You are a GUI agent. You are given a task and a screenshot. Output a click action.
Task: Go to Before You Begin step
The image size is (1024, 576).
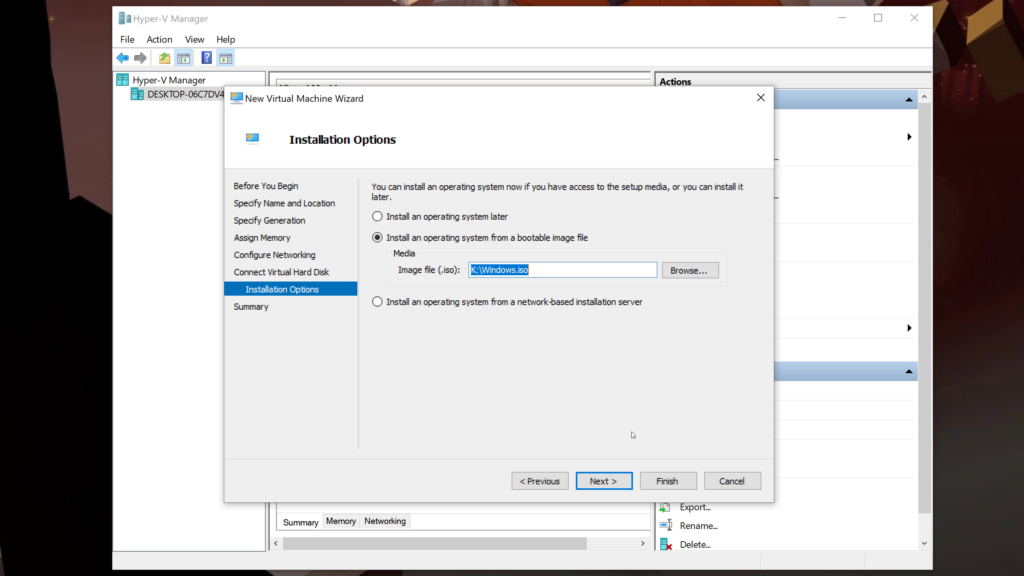pos(266,186)
